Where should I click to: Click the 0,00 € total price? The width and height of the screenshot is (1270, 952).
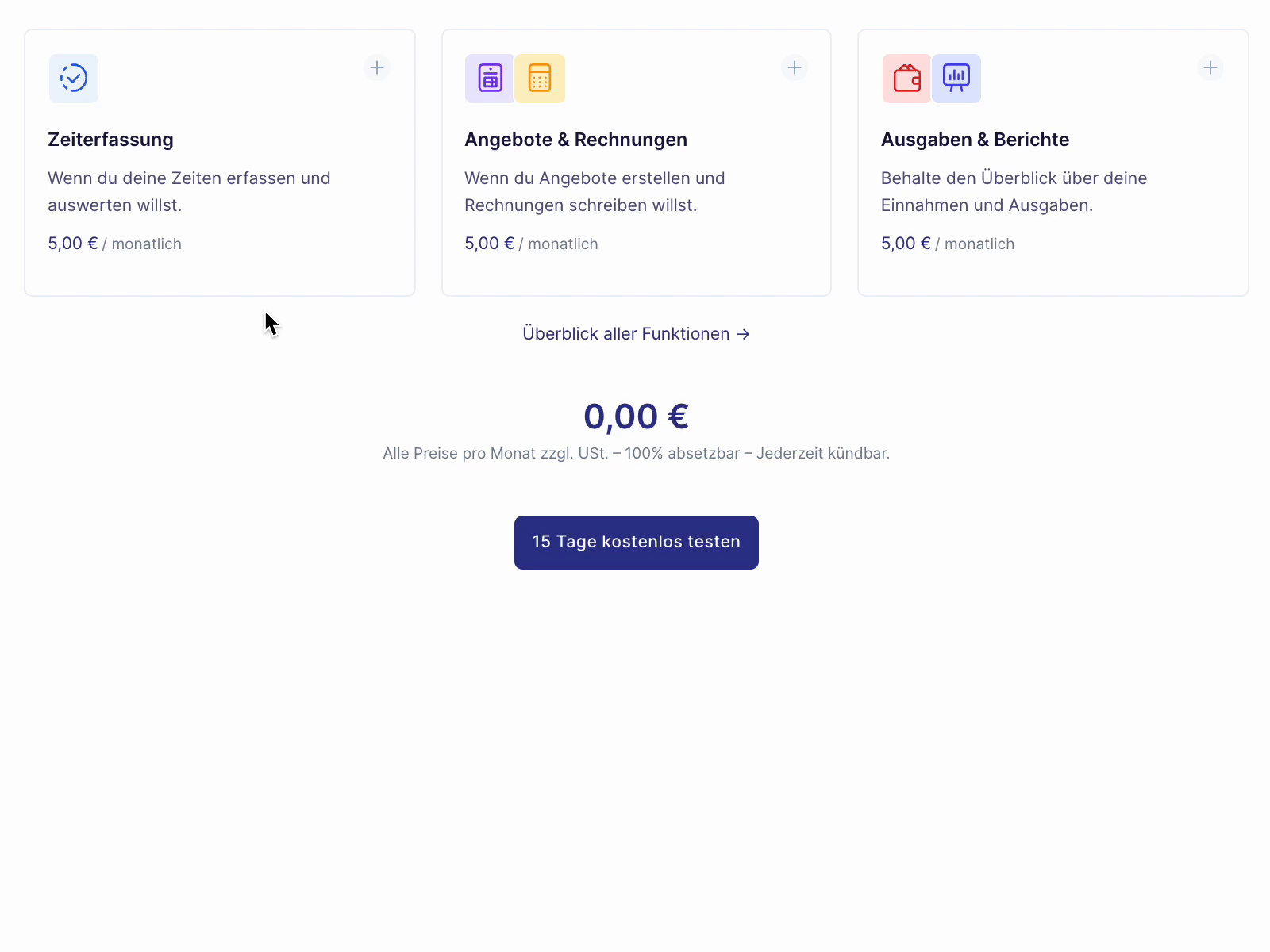pos(636,416)
